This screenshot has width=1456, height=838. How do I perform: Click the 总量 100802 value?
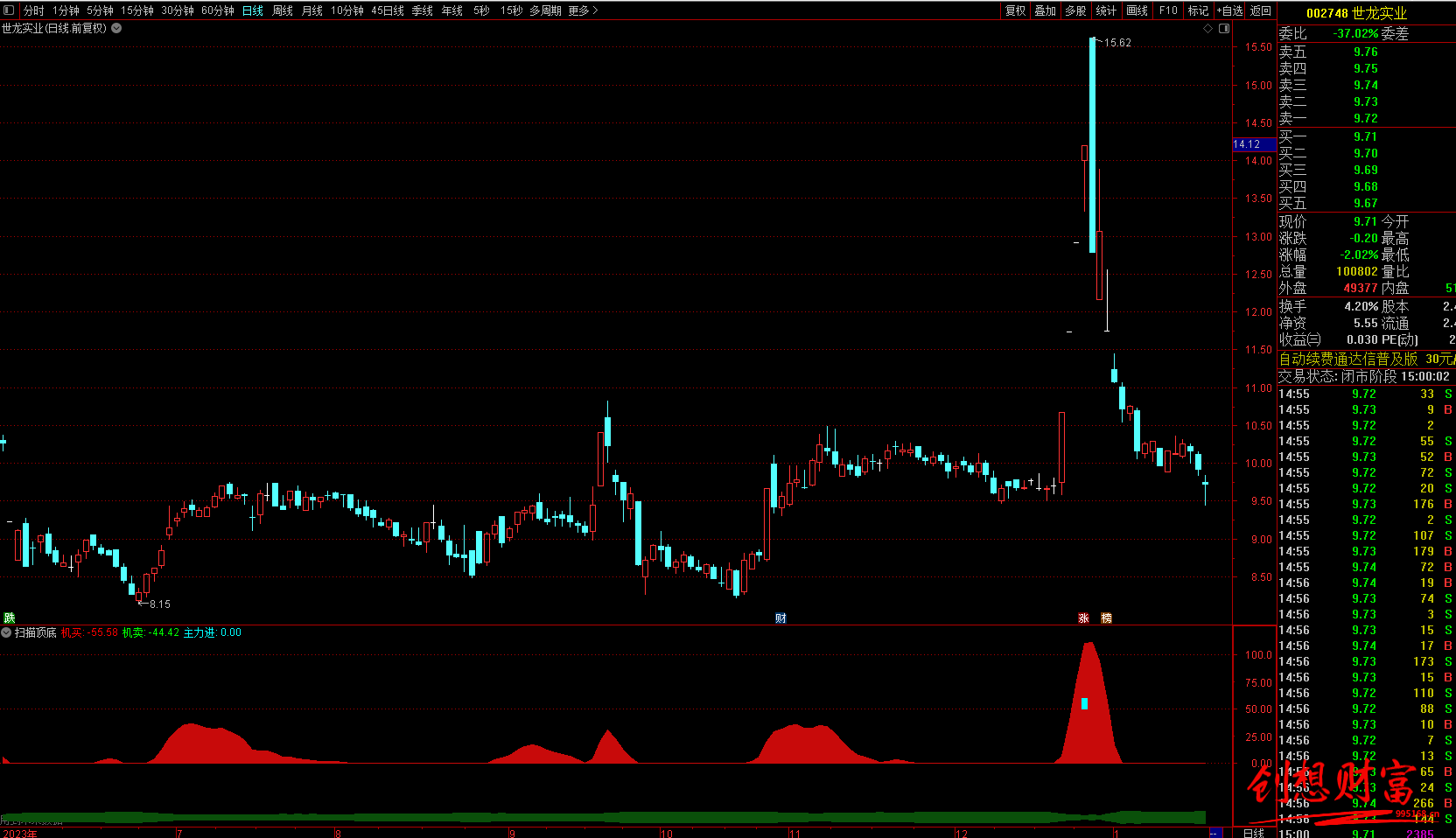pyautogui.click(x=1357, y=271)
